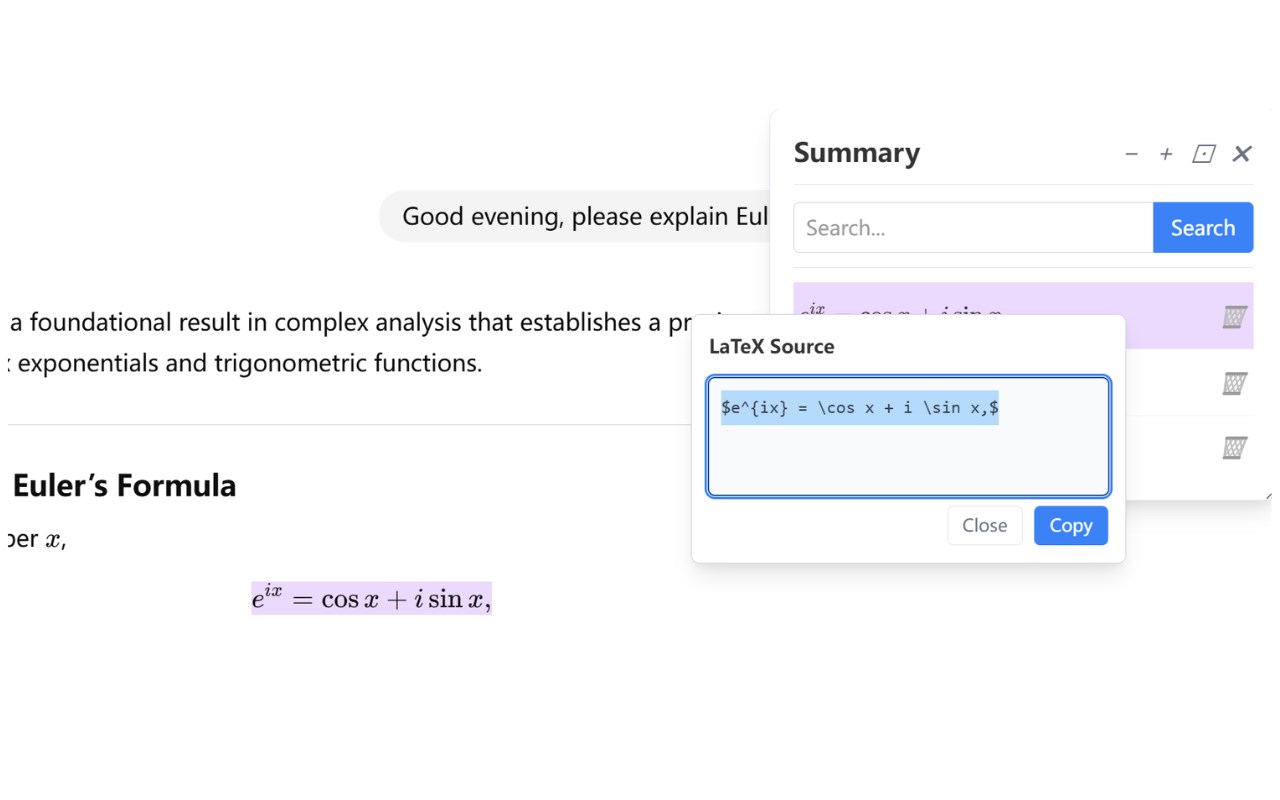Screen dimensions: 1280x800
Task: Dismiss the LaTeX Source popup via Close
Action: (984, 526)
